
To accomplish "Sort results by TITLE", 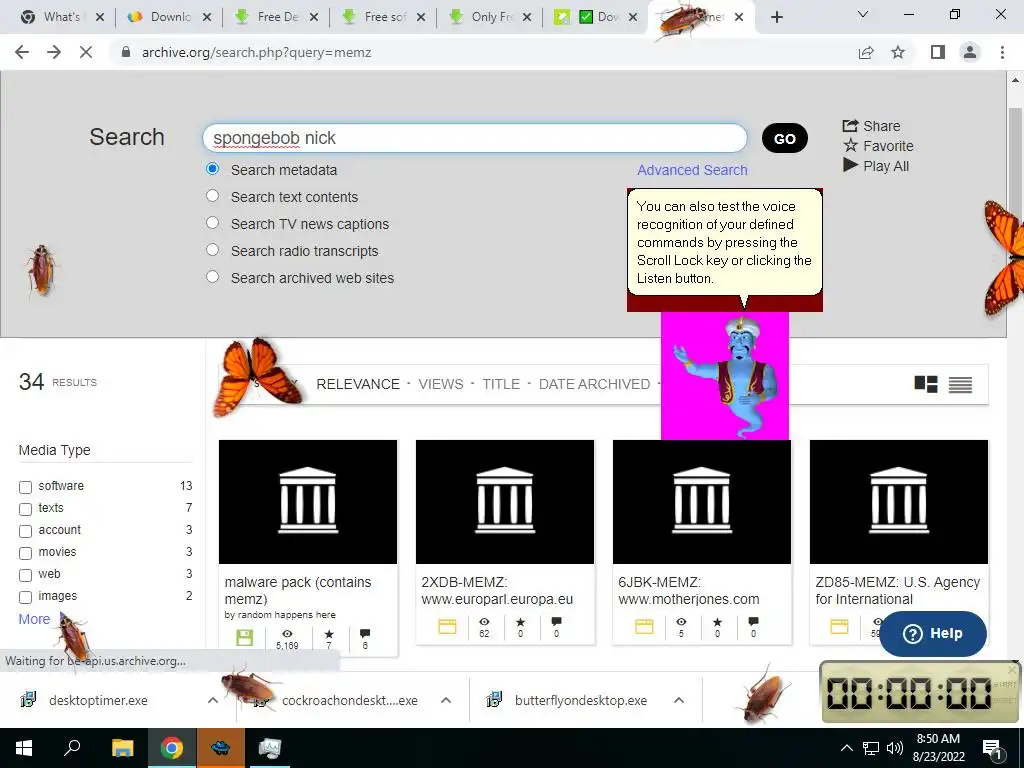I will (501, 384).
